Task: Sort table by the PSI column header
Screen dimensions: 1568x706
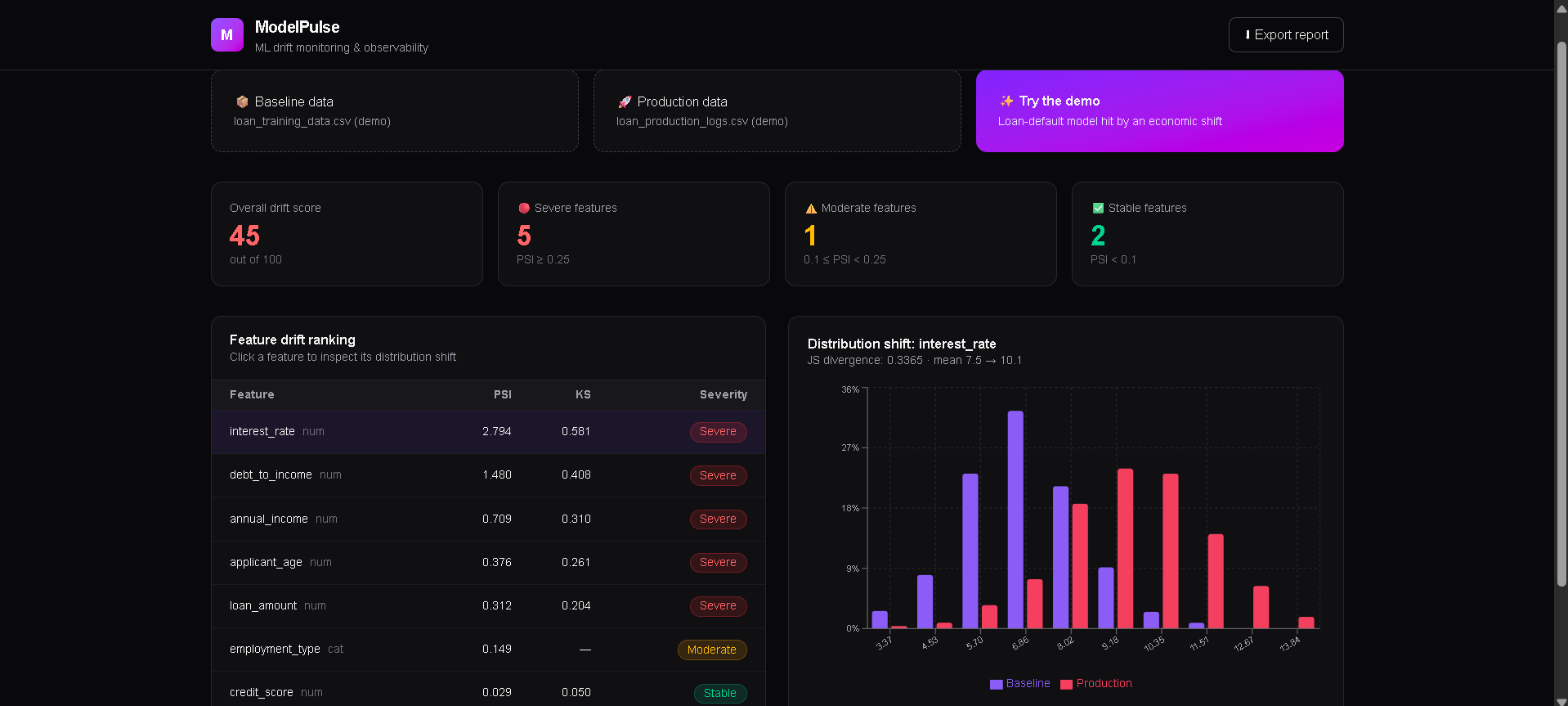Action: tap(502, 394)
